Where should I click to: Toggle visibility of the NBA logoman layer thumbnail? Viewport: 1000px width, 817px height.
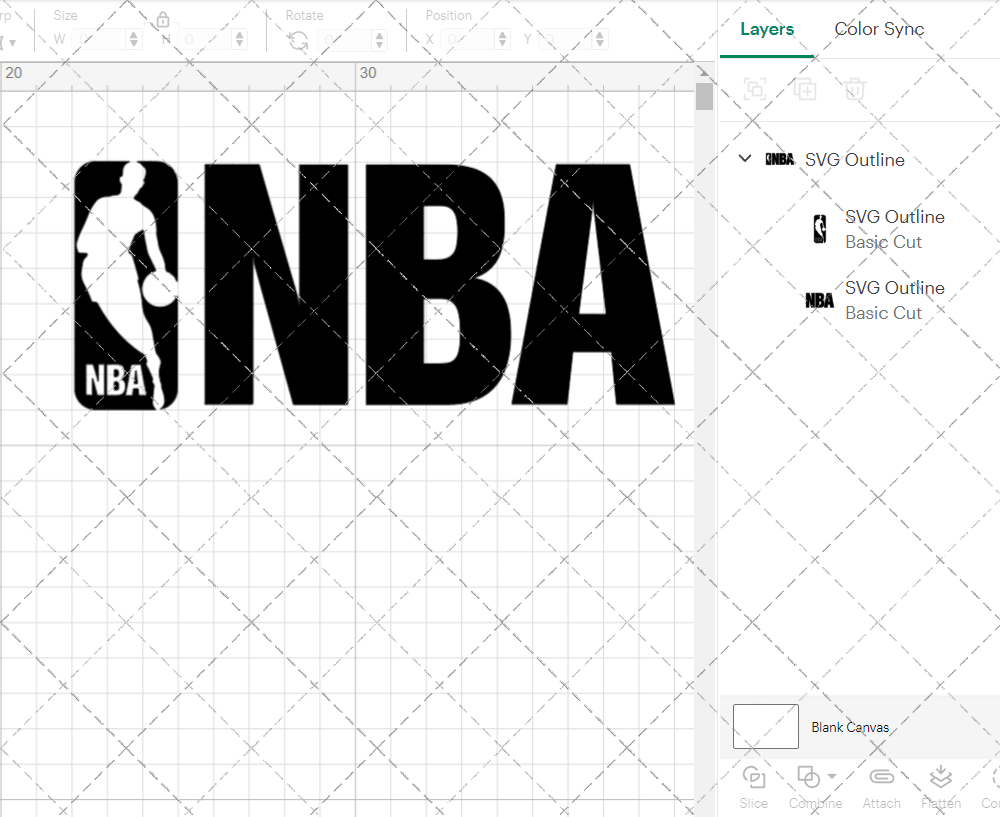(x=821, y=228)
